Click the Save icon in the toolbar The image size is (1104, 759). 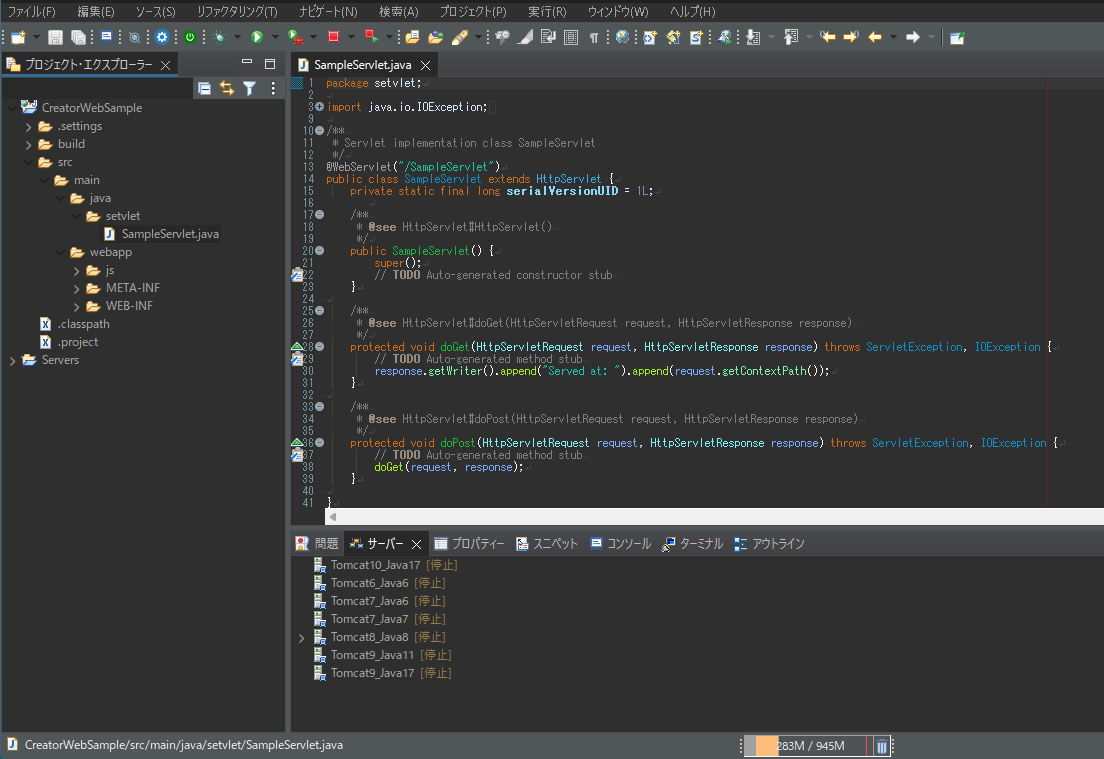53,37
